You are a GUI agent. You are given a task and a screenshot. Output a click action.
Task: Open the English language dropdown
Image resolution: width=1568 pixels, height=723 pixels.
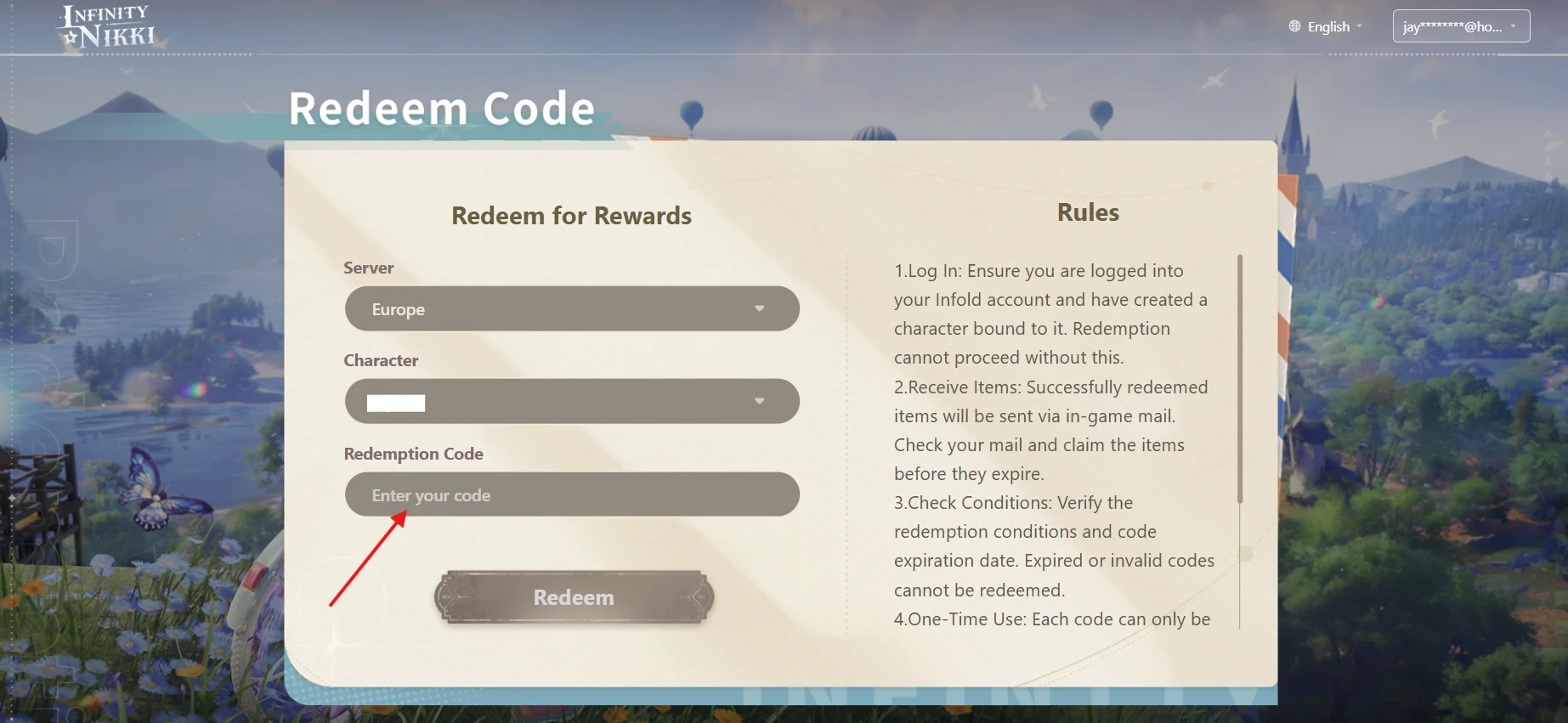point(1326,26)
